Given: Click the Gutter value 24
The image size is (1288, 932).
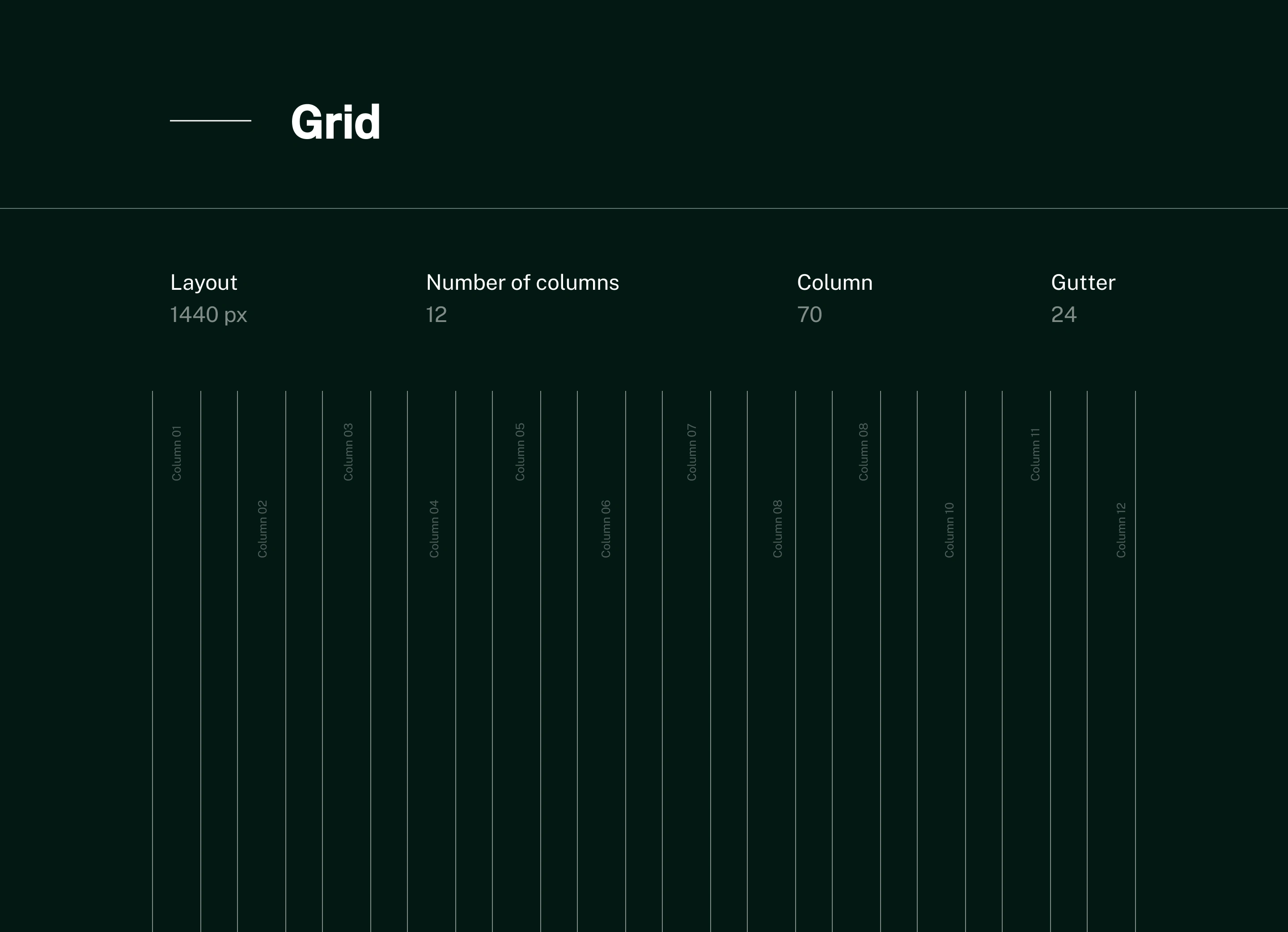Looking at the screenshot, I should click(1063, 315).
